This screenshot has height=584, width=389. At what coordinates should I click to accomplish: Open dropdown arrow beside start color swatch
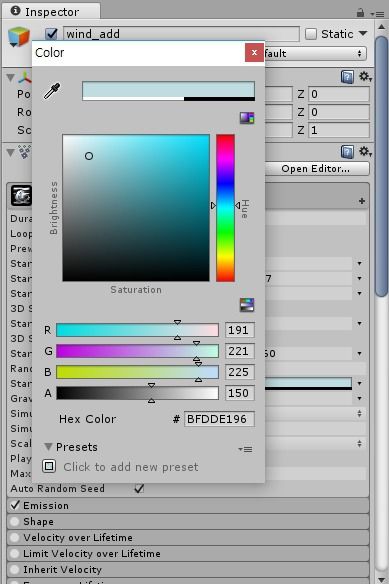tap(360, 383)
